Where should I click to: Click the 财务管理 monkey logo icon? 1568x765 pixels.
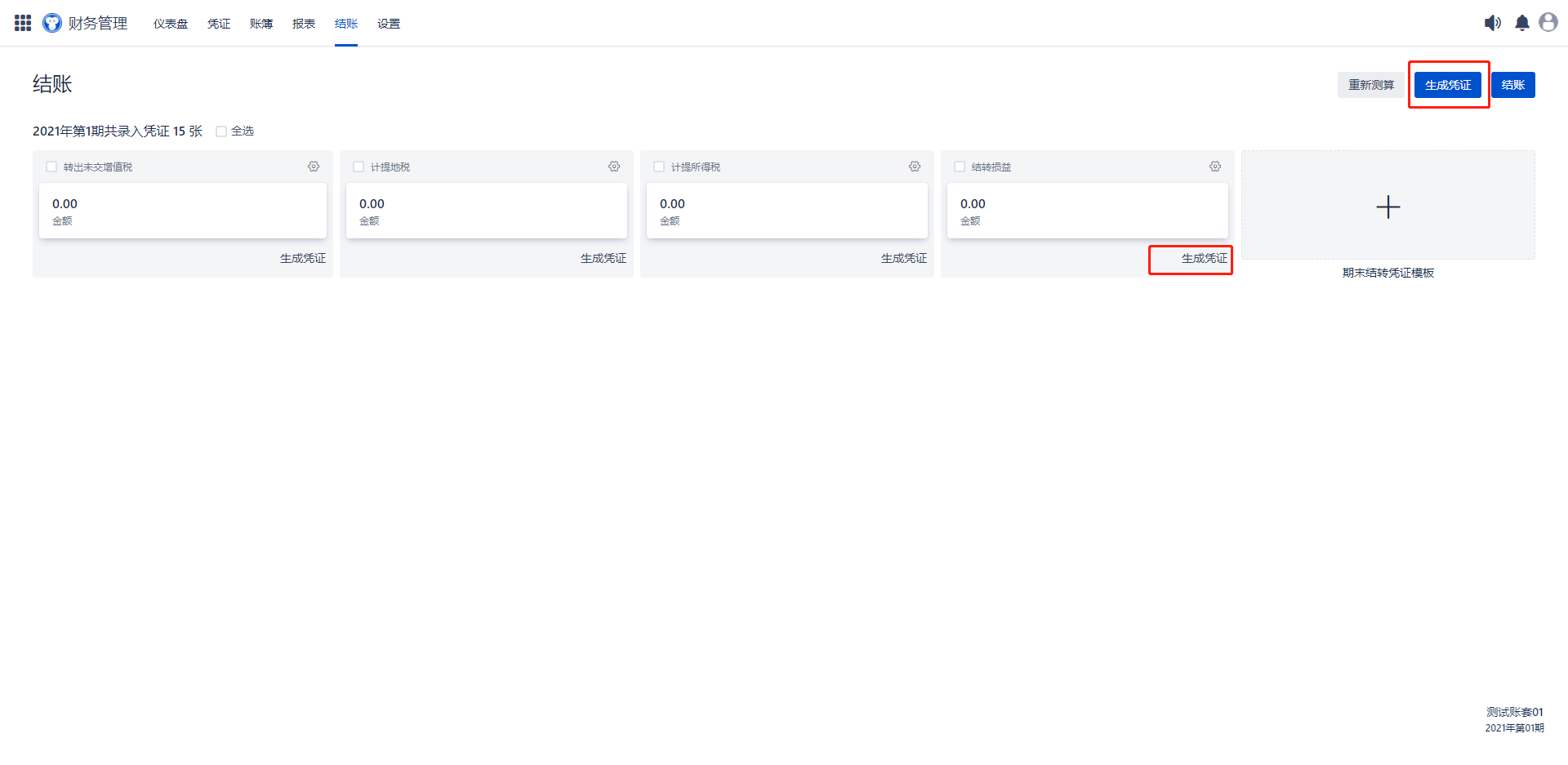click(x=52, y=23)
